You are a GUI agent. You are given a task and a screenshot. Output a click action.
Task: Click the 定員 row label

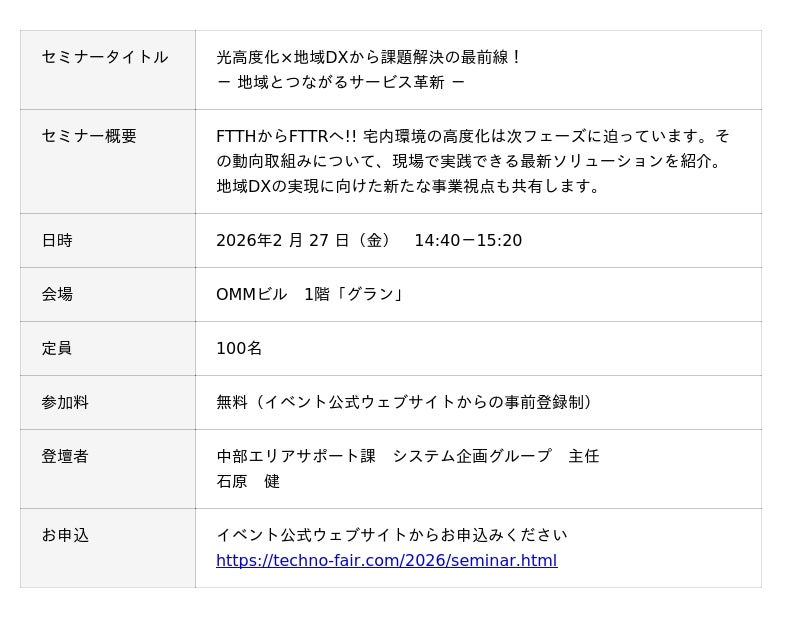(57, 348)
